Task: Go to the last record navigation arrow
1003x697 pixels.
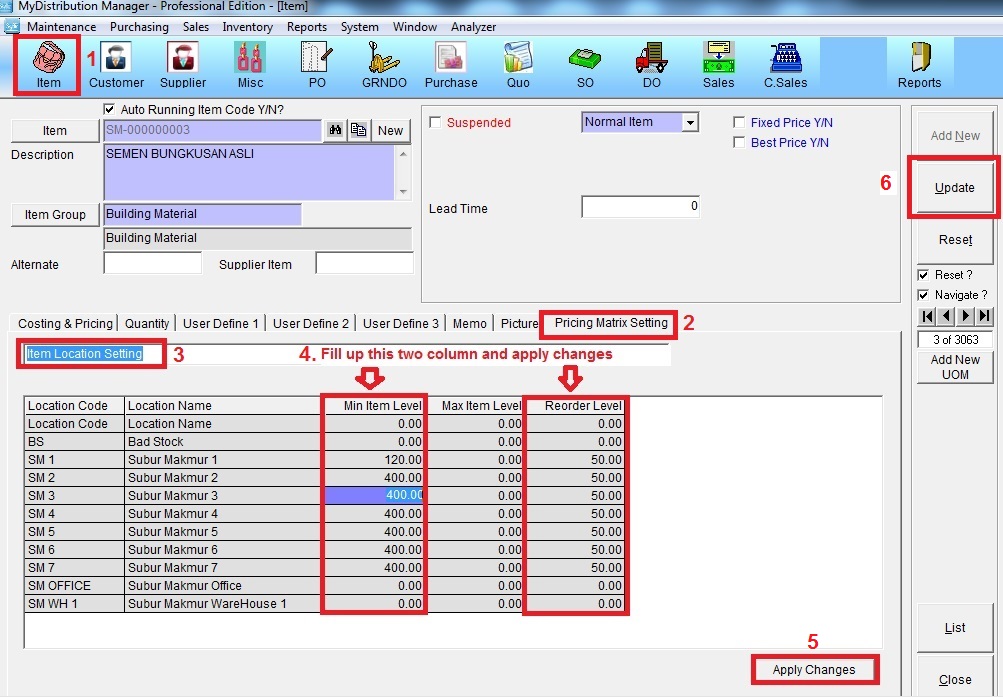Action: (x=984, y=316)
